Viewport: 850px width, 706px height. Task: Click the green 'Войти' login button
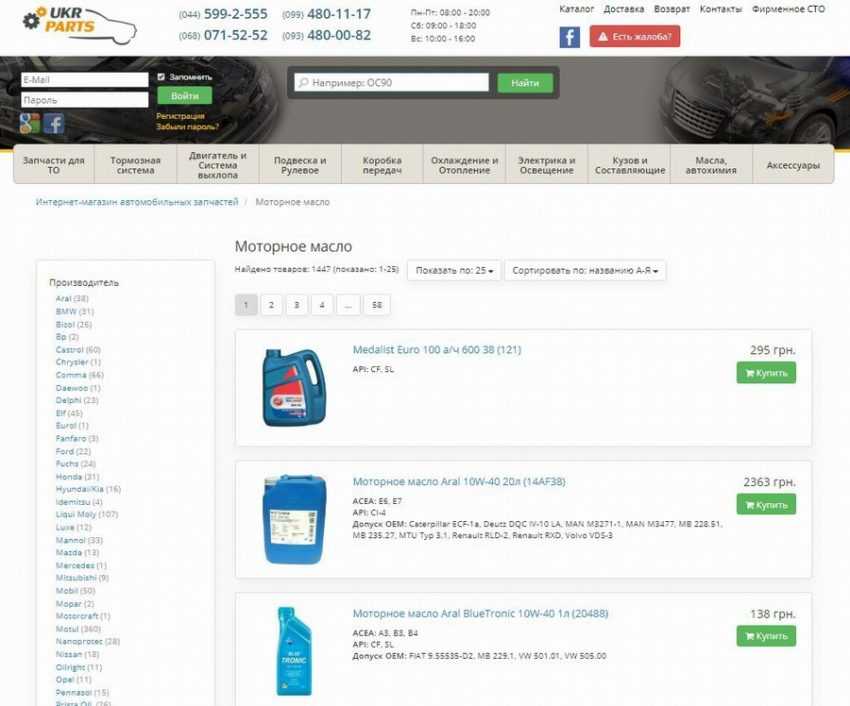pos(184,96)
